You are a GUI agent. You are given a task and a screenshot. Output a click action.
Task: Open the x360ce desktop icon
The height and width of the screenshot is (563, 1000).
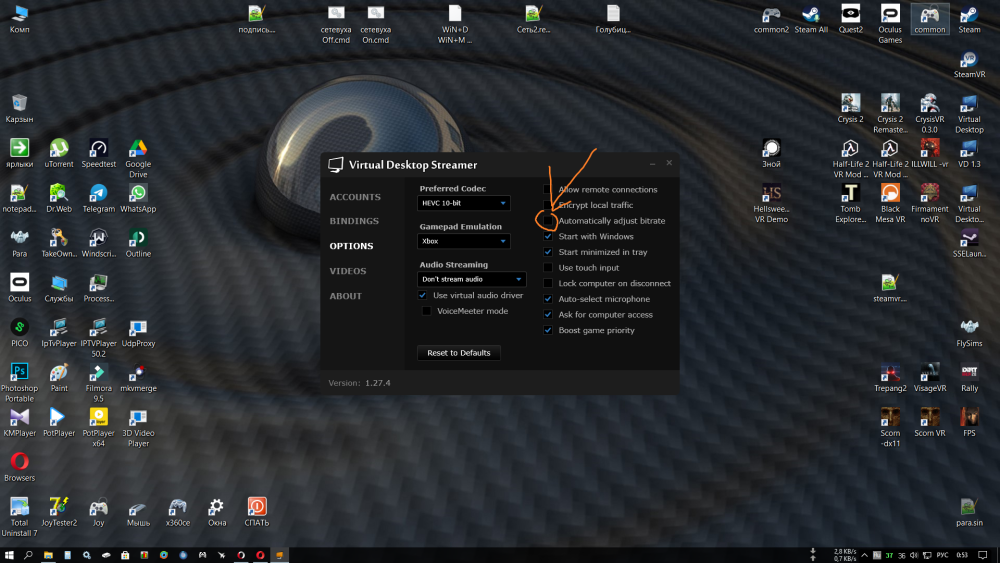[177, 511]
